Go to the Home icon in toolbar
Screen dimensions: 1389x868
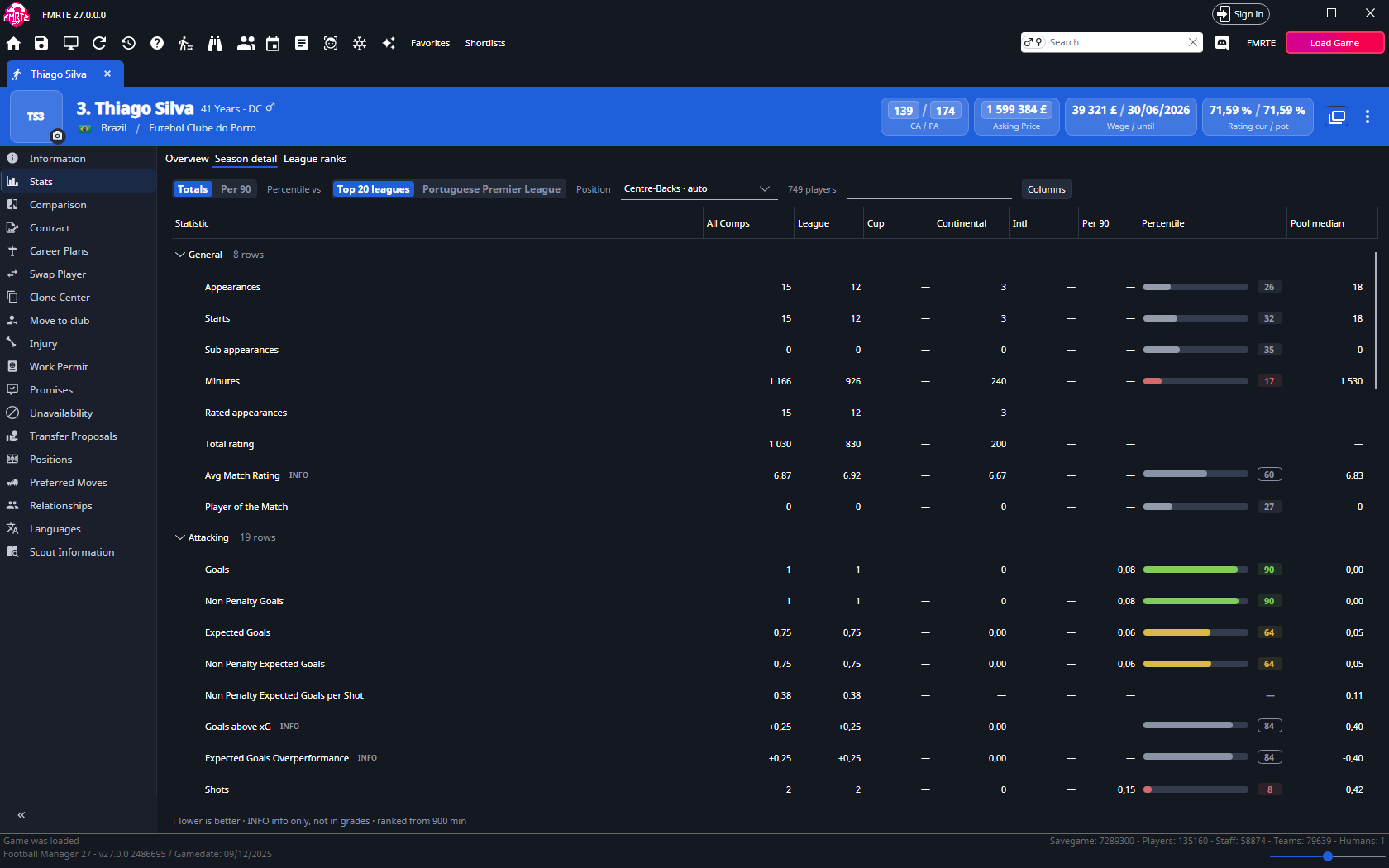13,43
